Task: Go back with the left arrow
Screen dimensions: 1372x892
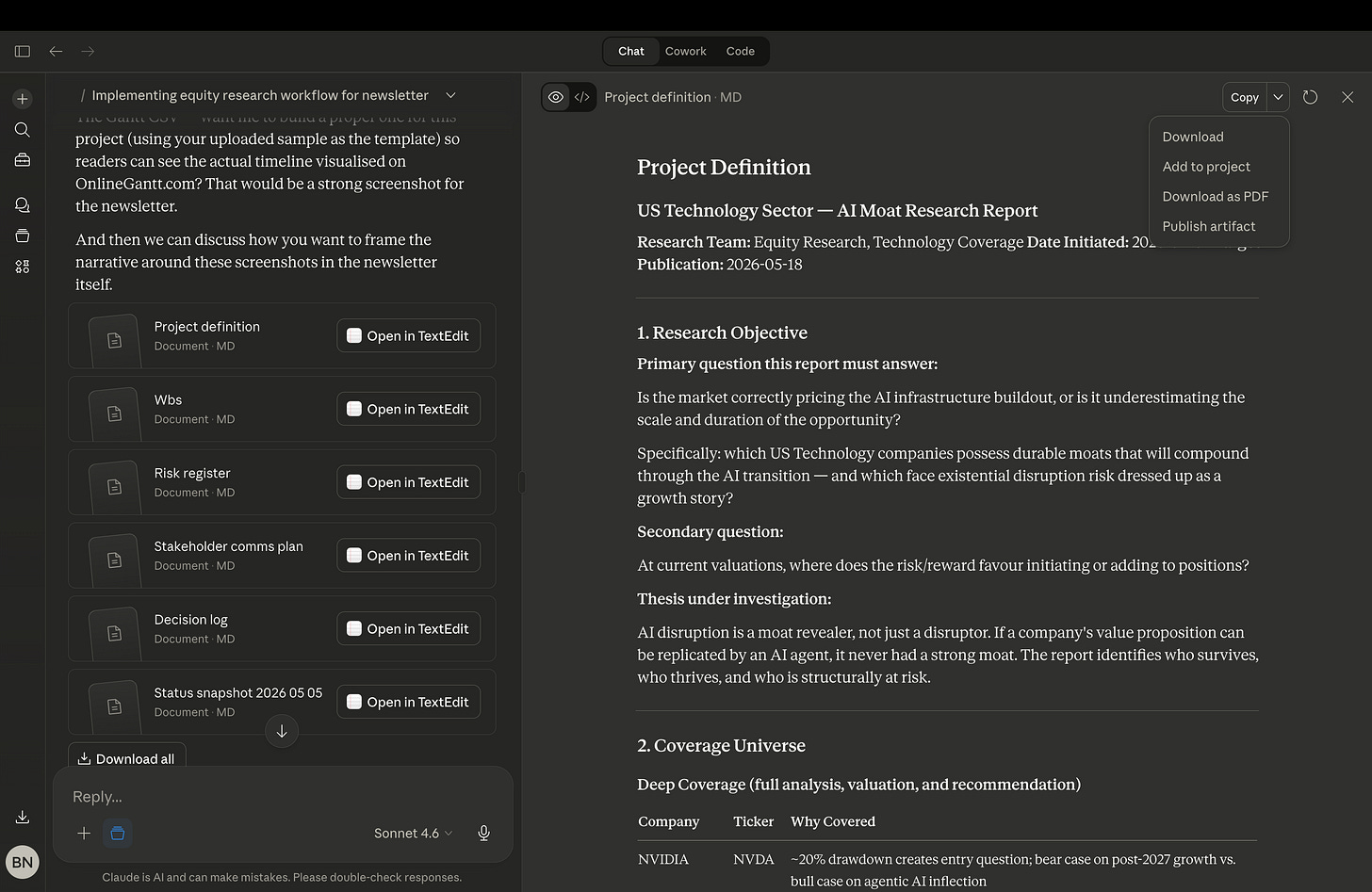Action: 56,51
